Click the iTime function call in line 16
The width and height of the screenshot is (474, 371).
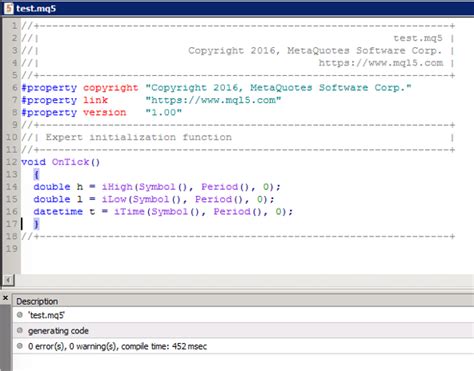pyautogui.click(x=129, y=212)
